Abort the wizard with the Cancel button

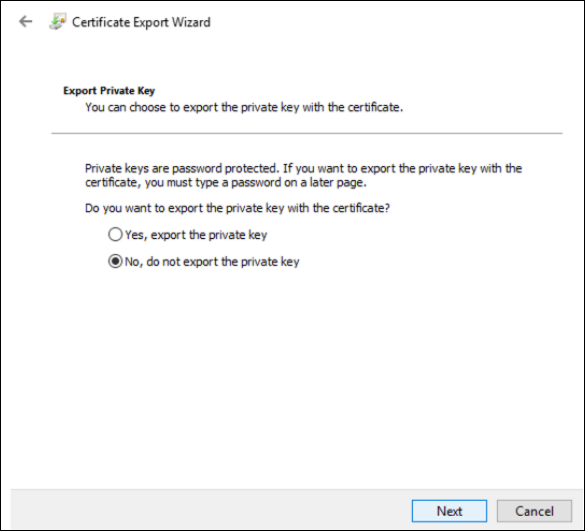(534, 511)
